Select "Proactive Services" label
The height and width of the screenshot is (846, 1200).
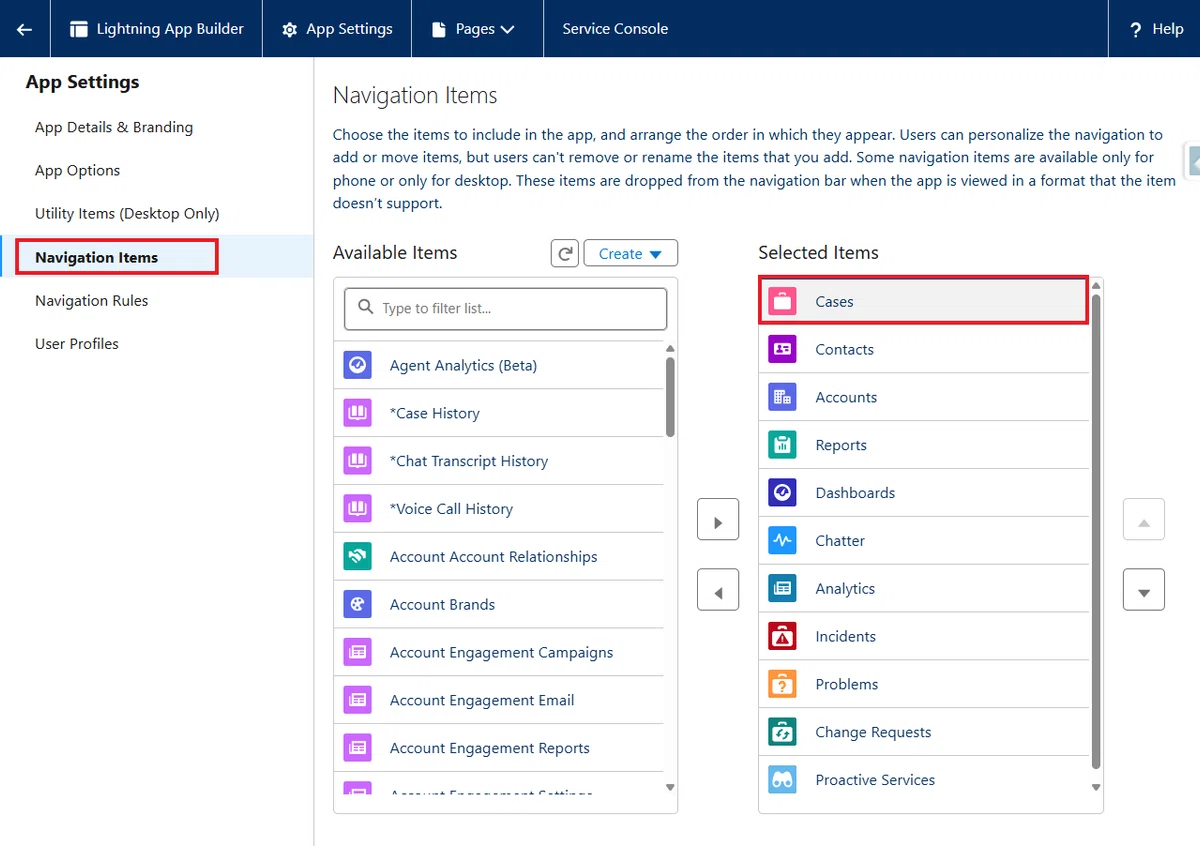(875, 781)
